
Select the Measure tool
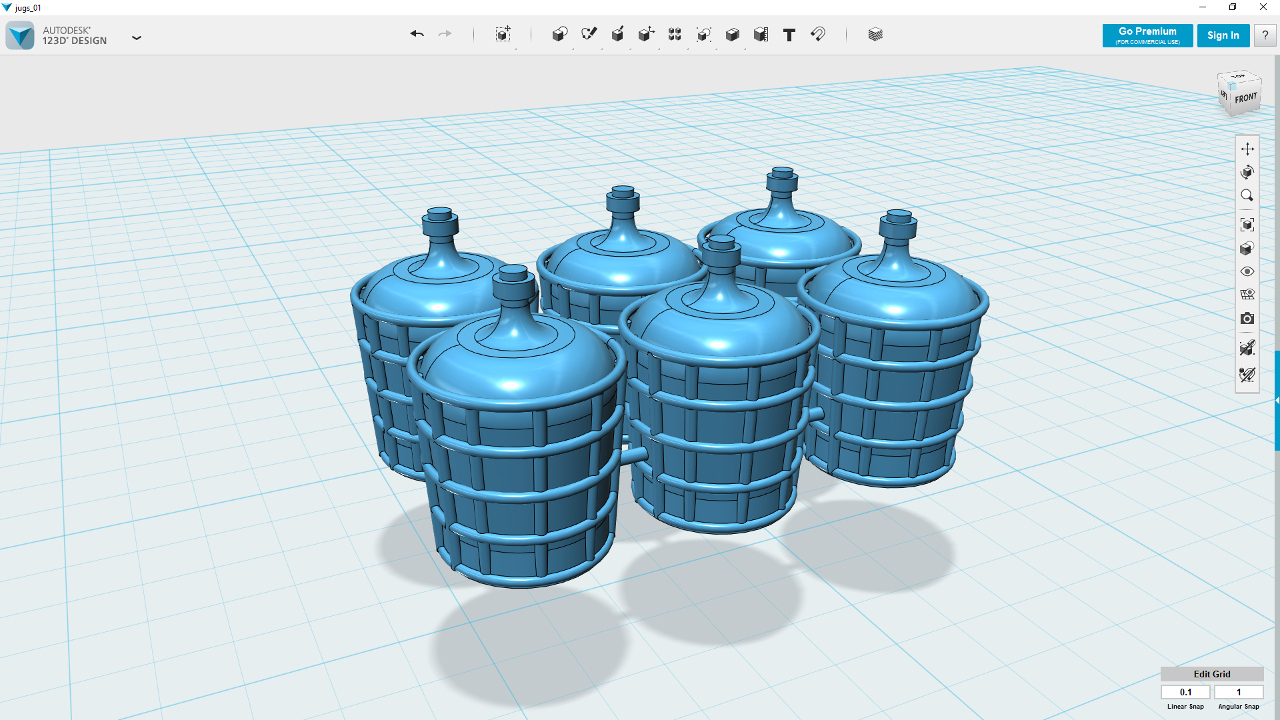761,34
